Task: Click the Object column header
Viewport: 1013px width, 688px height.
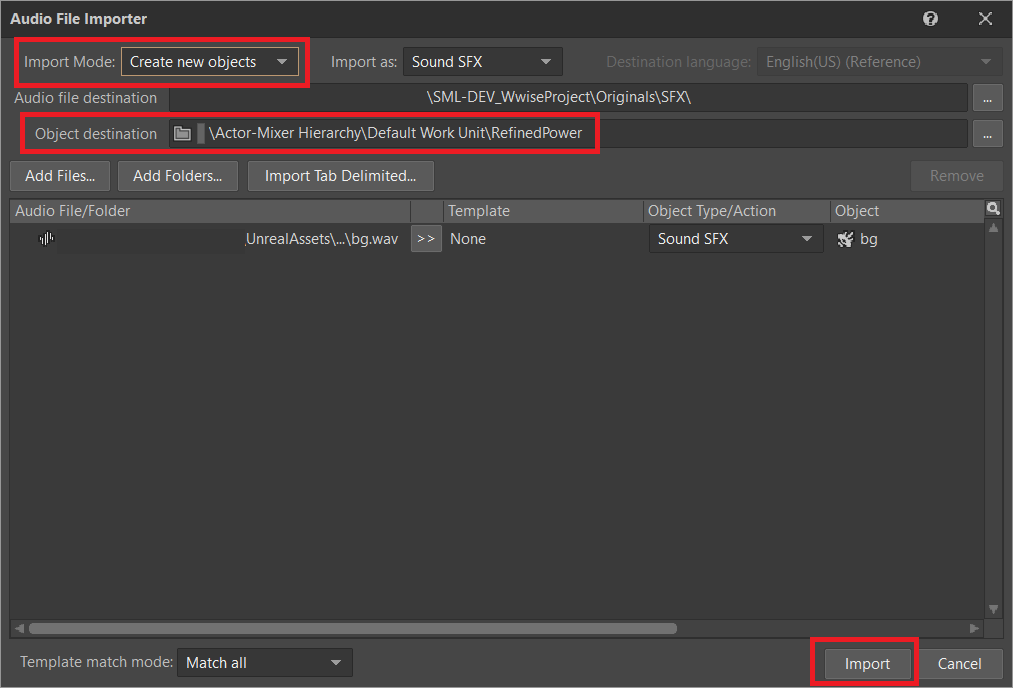Action: (907, 211)
